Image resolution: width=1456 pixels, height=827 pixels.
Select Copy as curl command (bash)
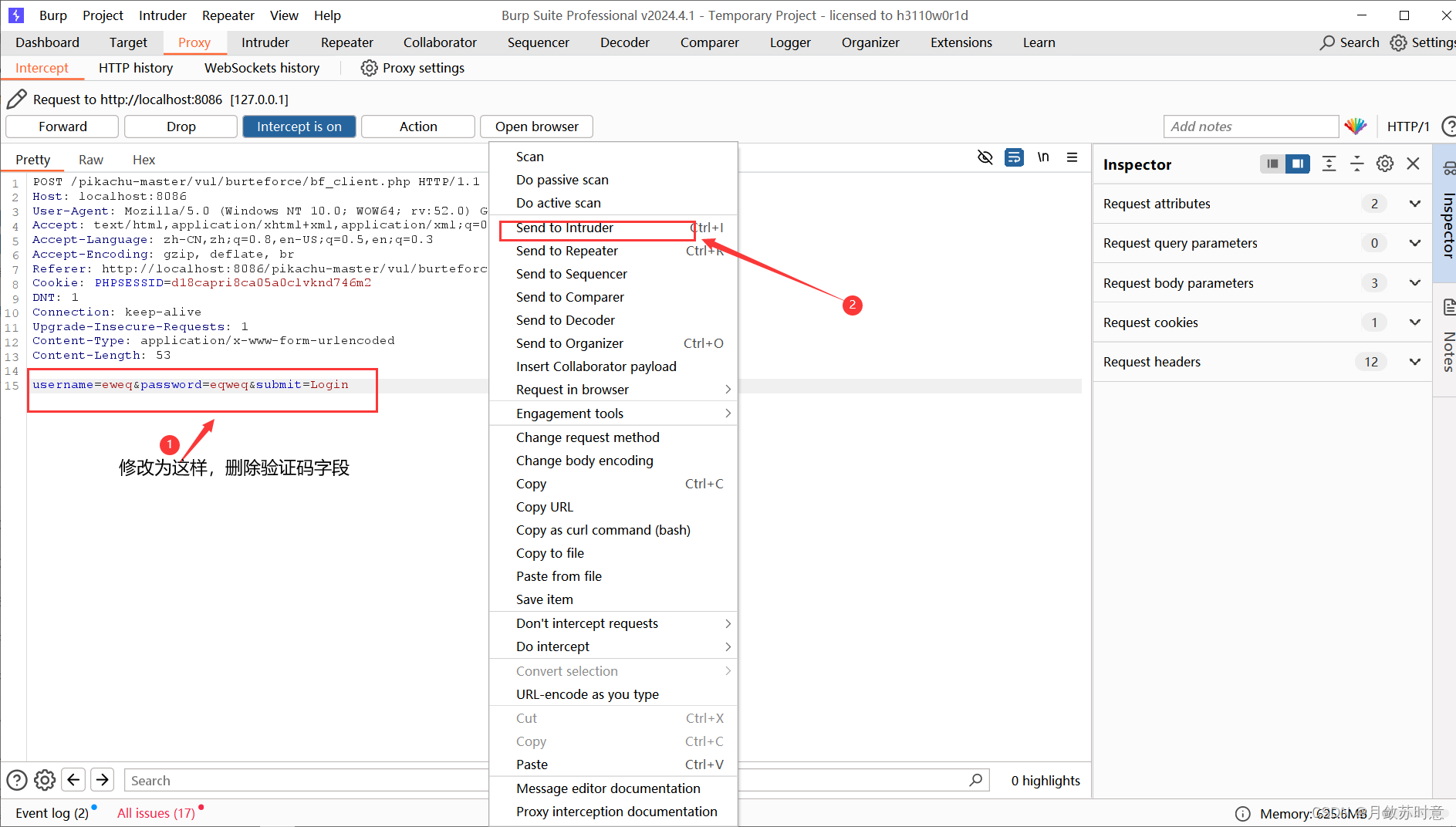click(613, 530)
